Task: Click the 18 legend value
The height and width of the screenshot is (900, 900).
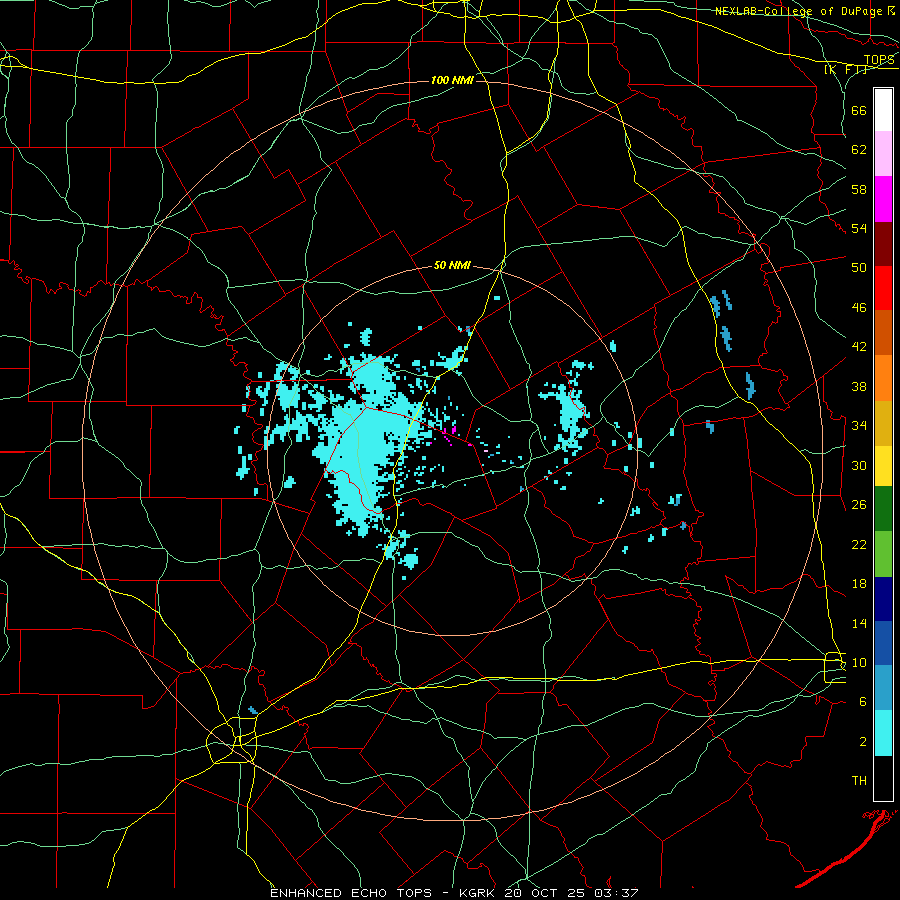Action: click(x=859, y=584)
